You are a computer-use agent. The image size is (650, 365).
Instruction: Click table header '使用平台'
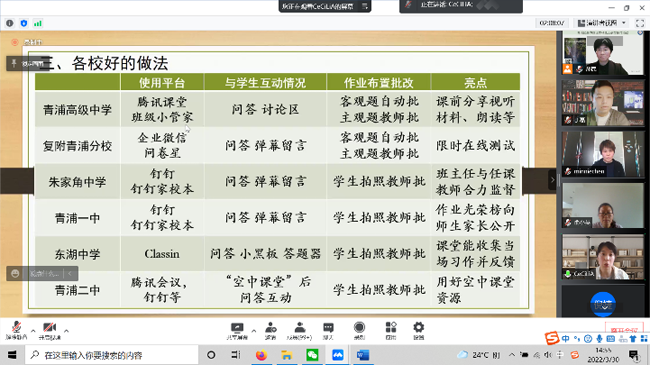click(162, 83)
